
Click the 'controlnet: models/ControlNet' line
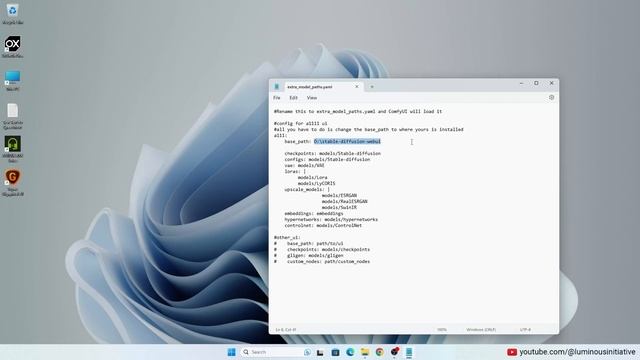point(323,225)
